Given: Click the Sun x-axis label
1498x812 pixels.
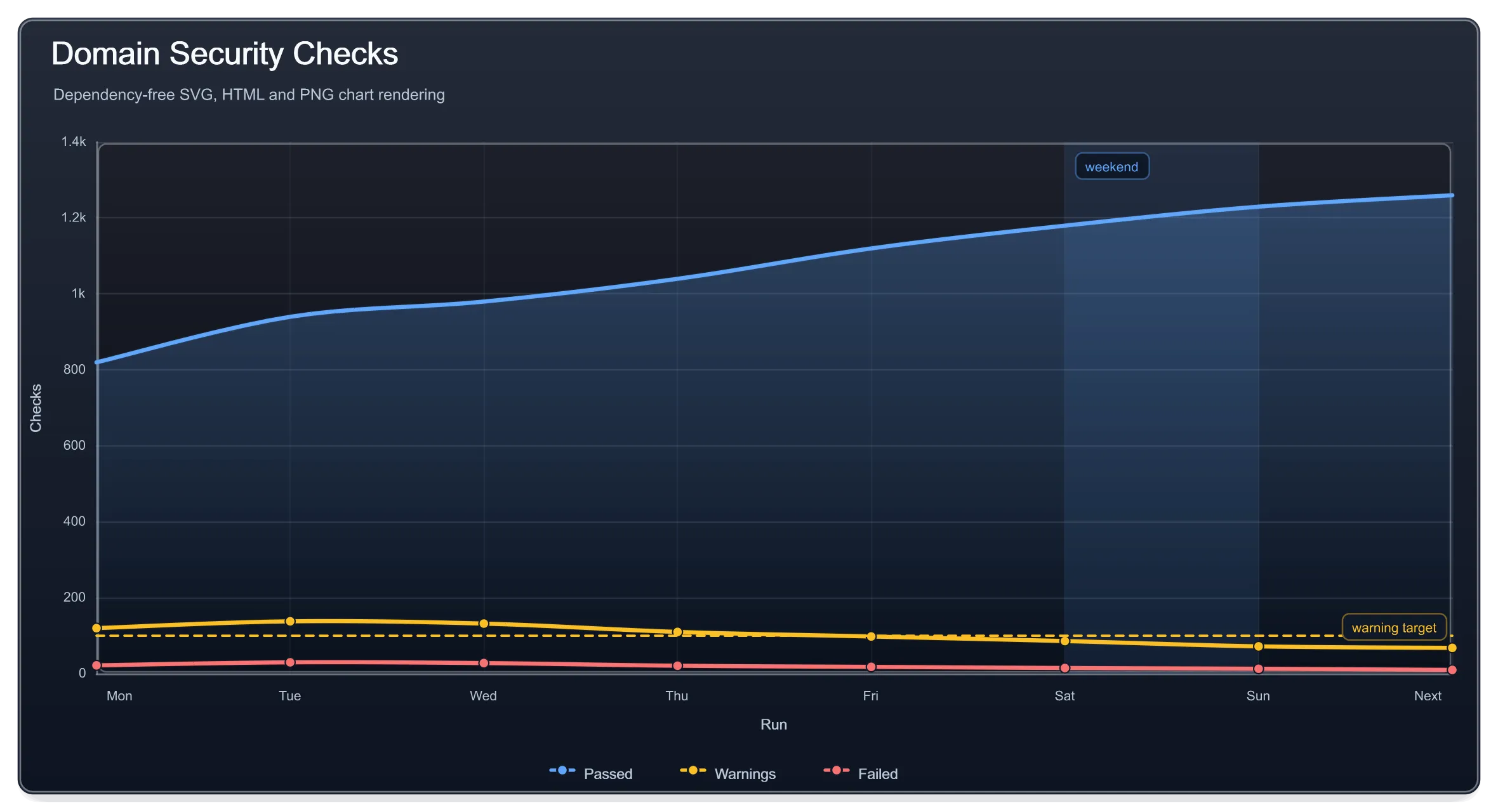Looking at the screenshot, I should click(1258, 695).
